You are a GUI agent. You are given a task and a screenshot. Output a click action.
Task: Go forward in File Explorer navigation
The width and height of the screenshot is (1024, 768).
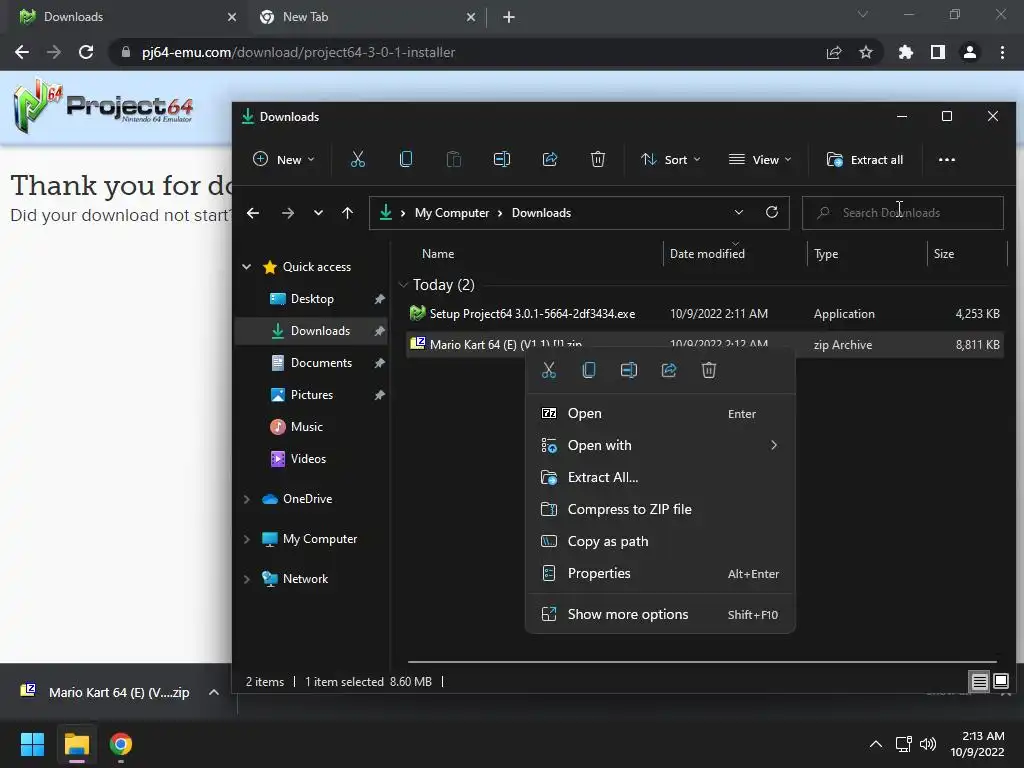tap(287, 213)
